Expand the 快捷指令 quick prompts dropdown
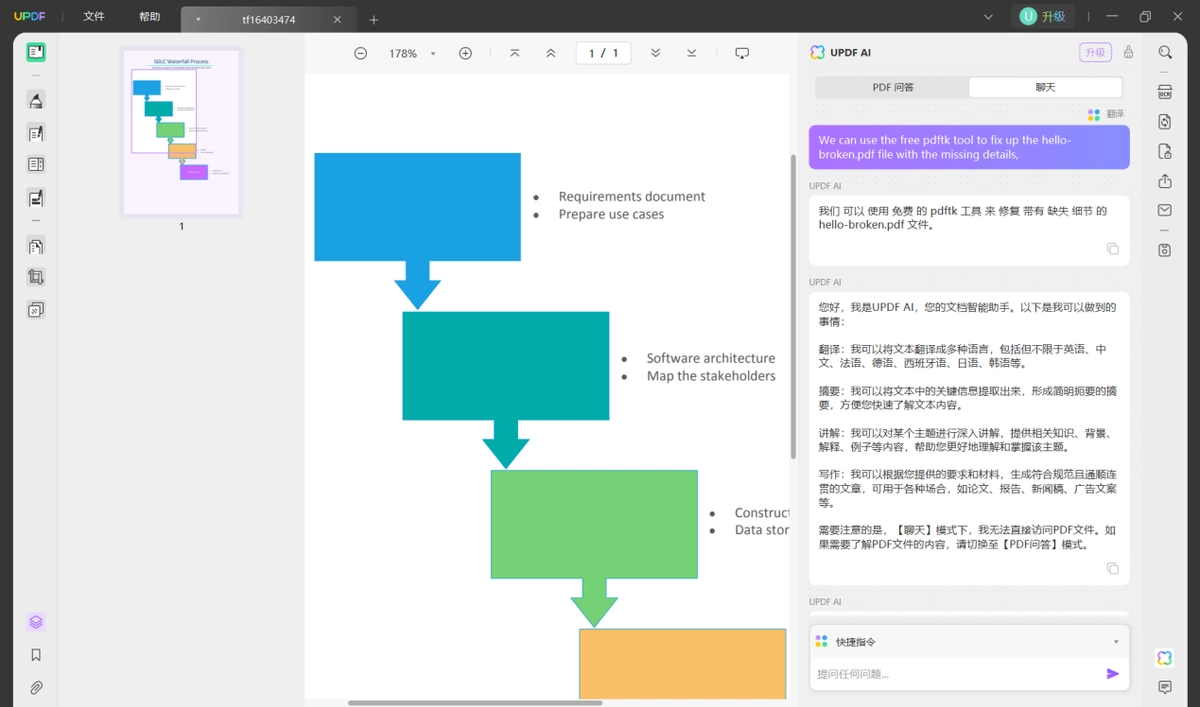This screenshot has height=707, width=1200. coord(1116,642)
